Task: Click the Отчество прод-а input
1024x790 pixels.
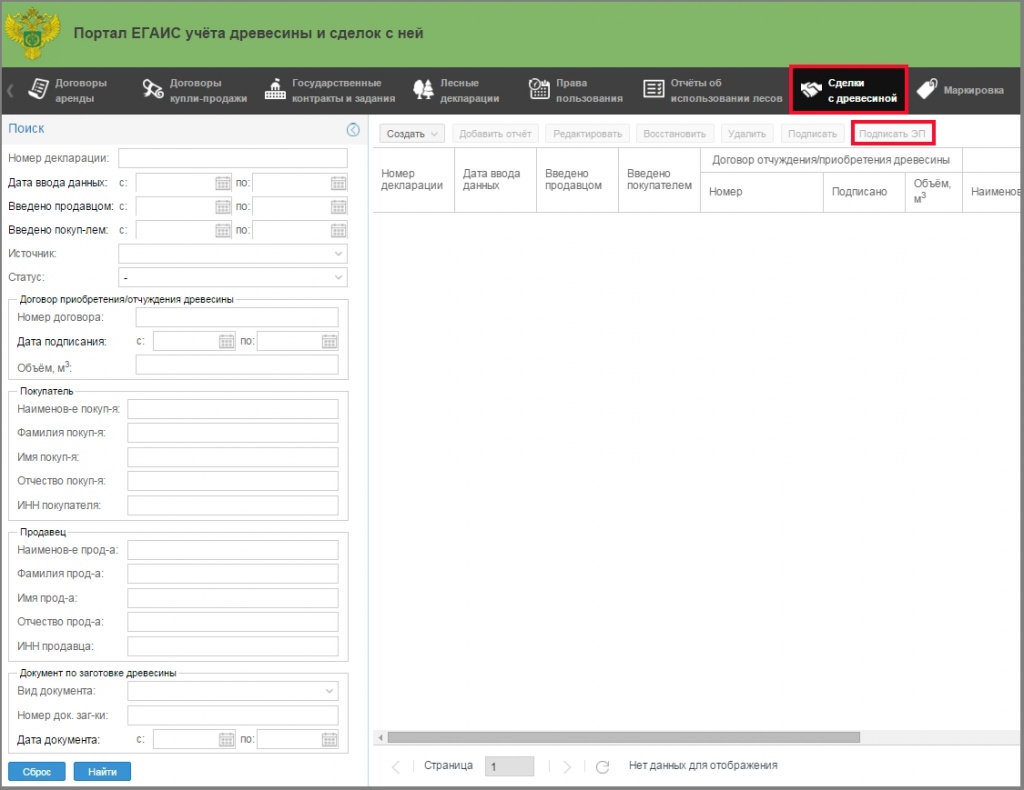Action: coord(233,622)
